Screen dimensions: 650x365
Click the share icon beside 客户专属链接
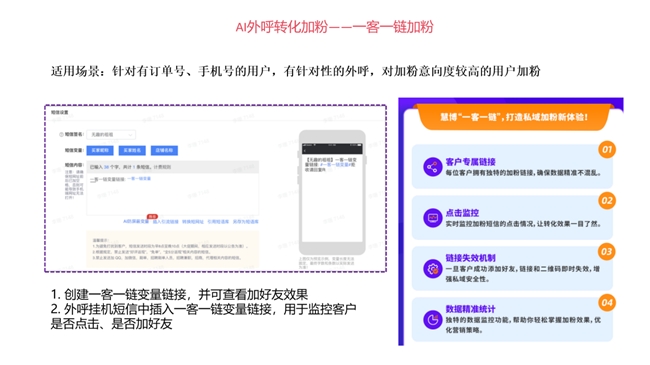click(432, 167)
